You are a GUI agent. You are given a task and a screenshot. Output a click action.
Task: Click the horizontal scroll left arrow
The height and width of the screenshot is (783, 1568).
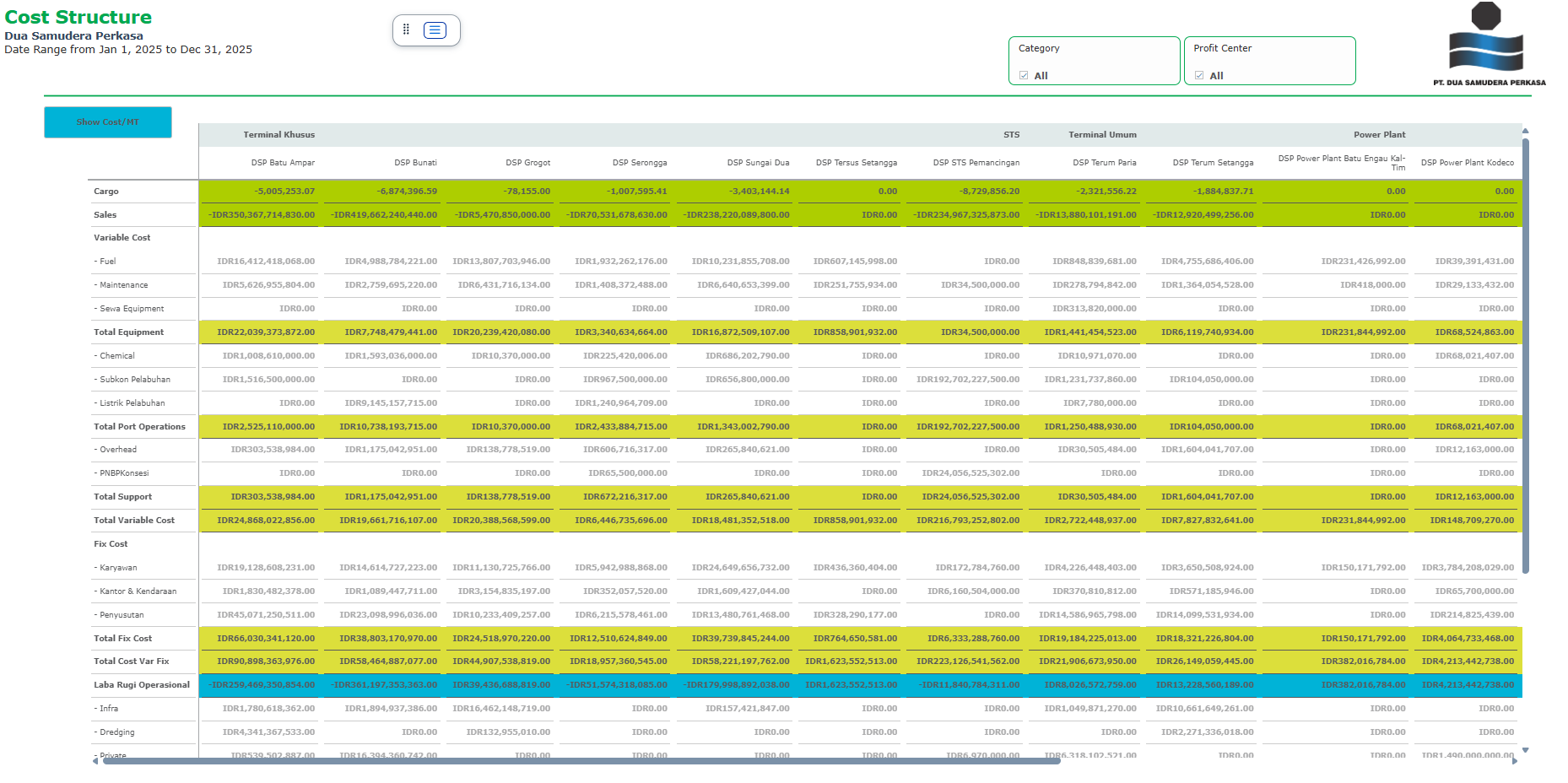tap(95, 761)
